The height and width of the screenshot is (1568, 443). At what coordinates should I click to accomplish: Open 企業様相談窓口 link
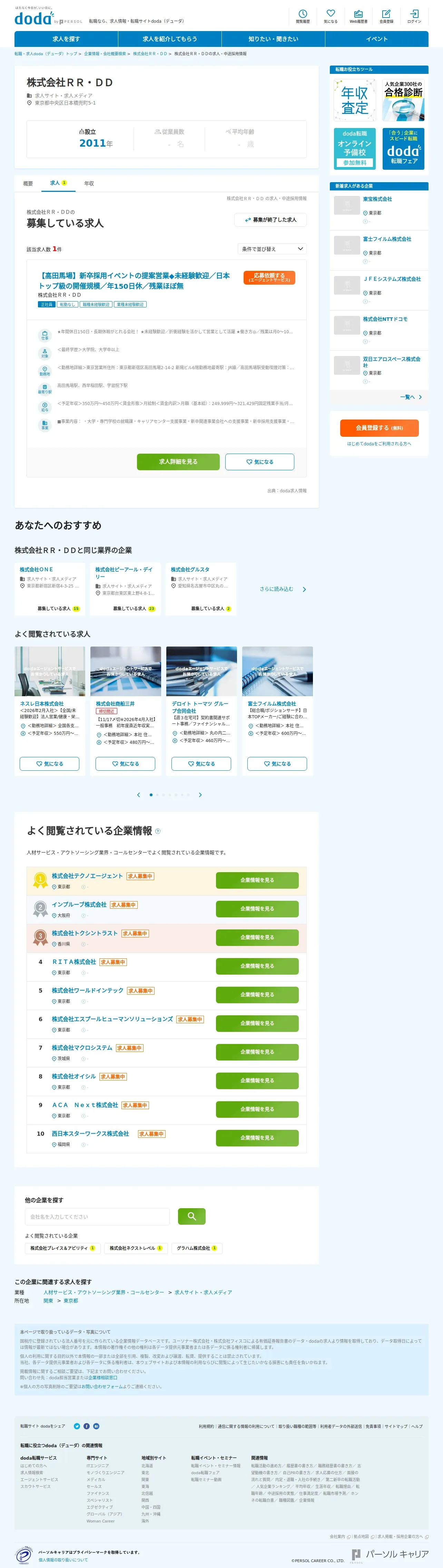pyautogui.click(x=103, y=1378)
